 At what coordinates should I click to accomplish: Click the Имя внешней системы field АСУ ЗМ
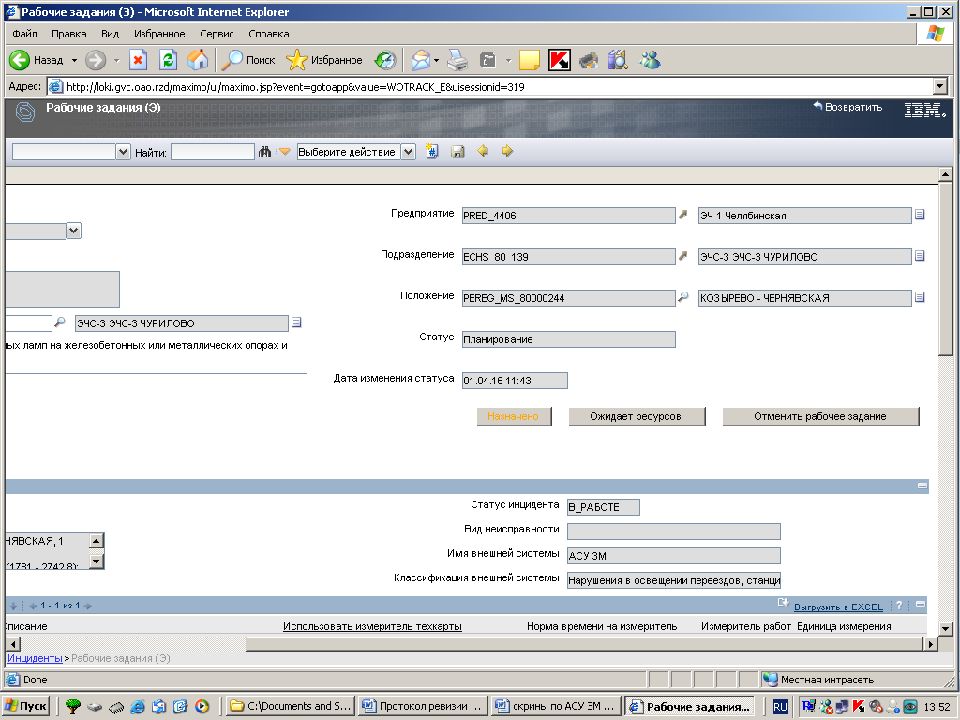tap(673, 556)
